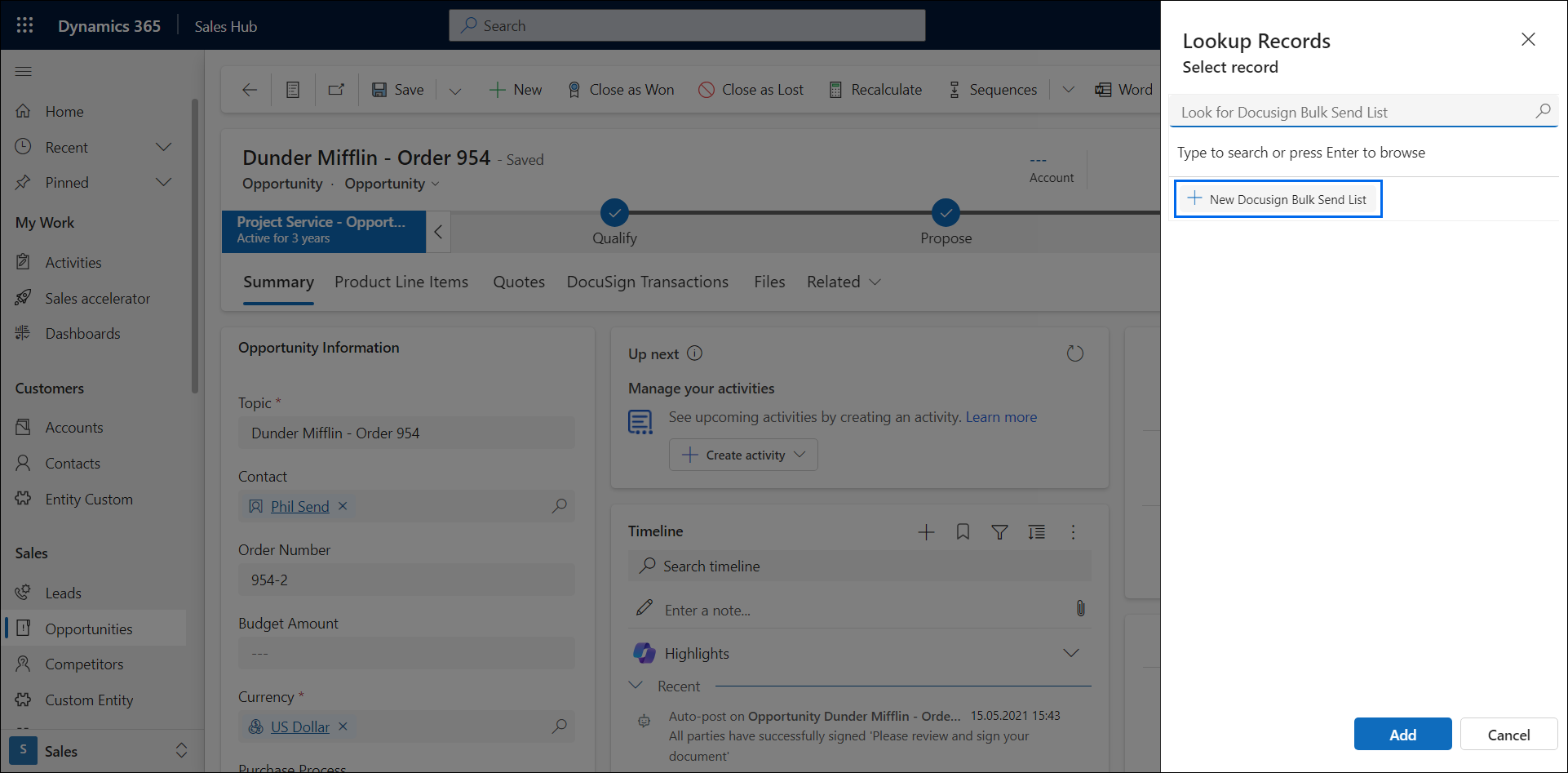Collapse the Highlights section
This screenshot has width=1568, height=773.
[1070, 653]
